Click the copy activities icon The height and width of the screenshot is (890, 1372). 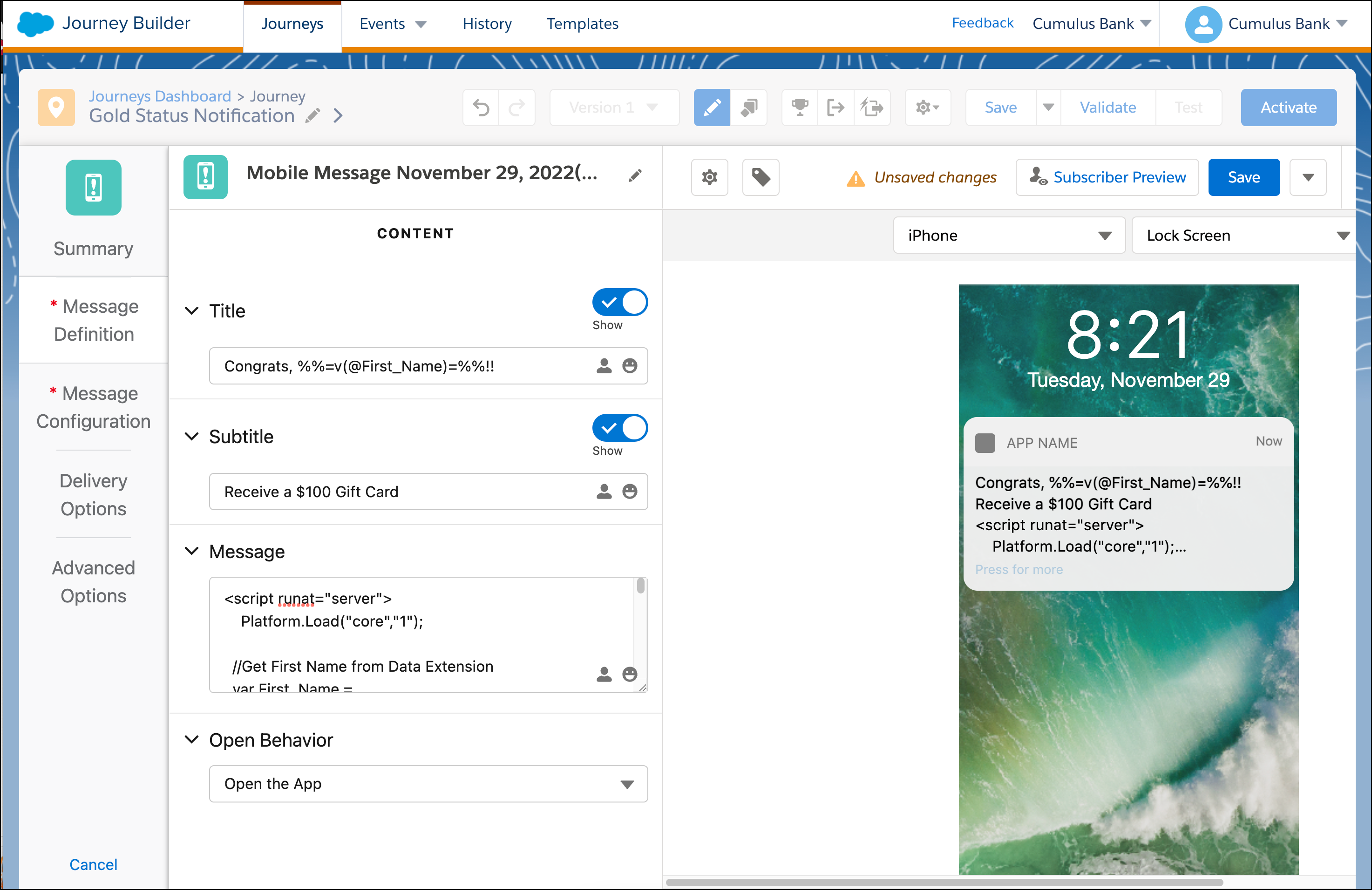pos(748,107)
